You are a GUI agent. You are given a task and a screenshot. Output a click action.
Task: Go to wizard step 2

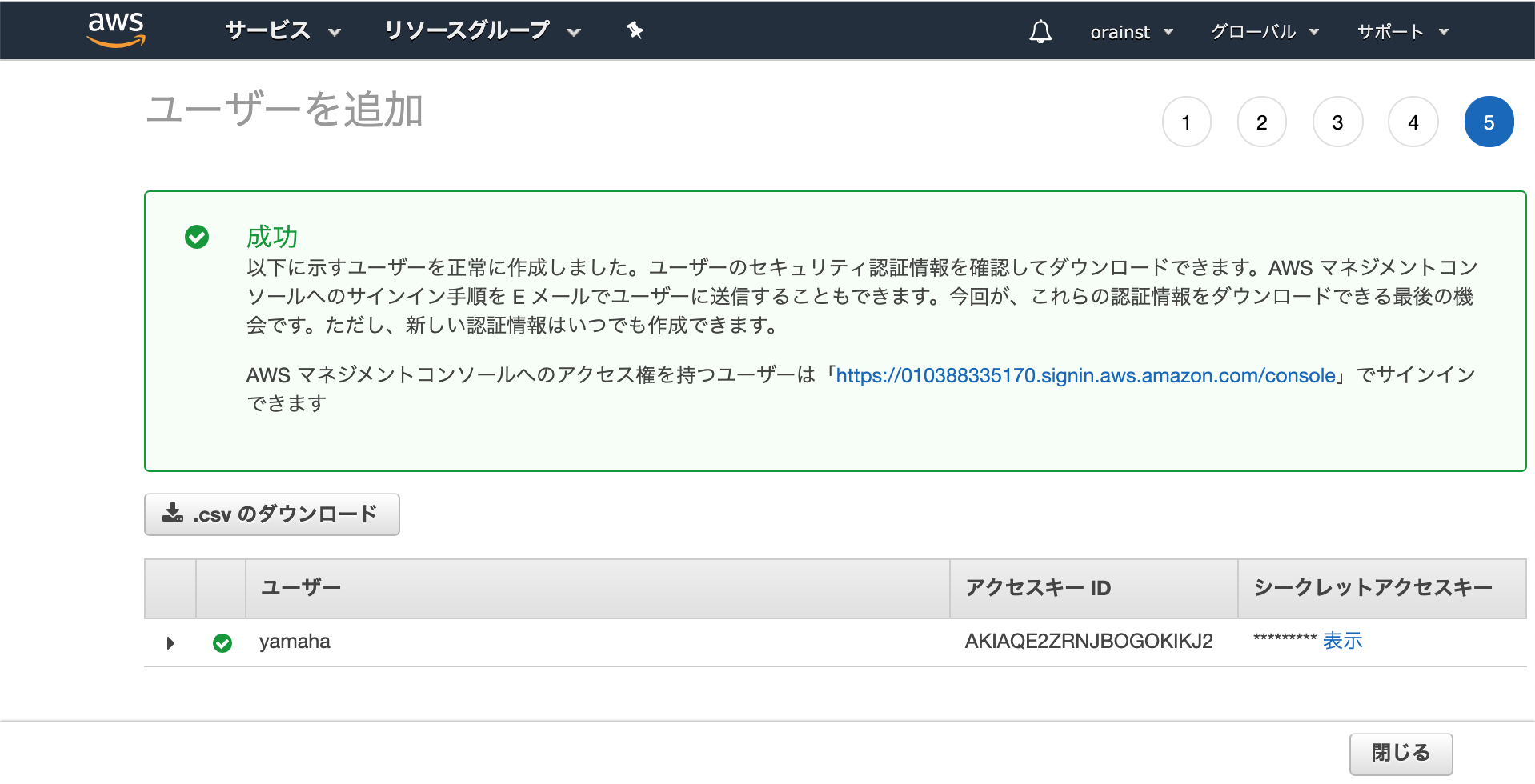(1262, 122)
